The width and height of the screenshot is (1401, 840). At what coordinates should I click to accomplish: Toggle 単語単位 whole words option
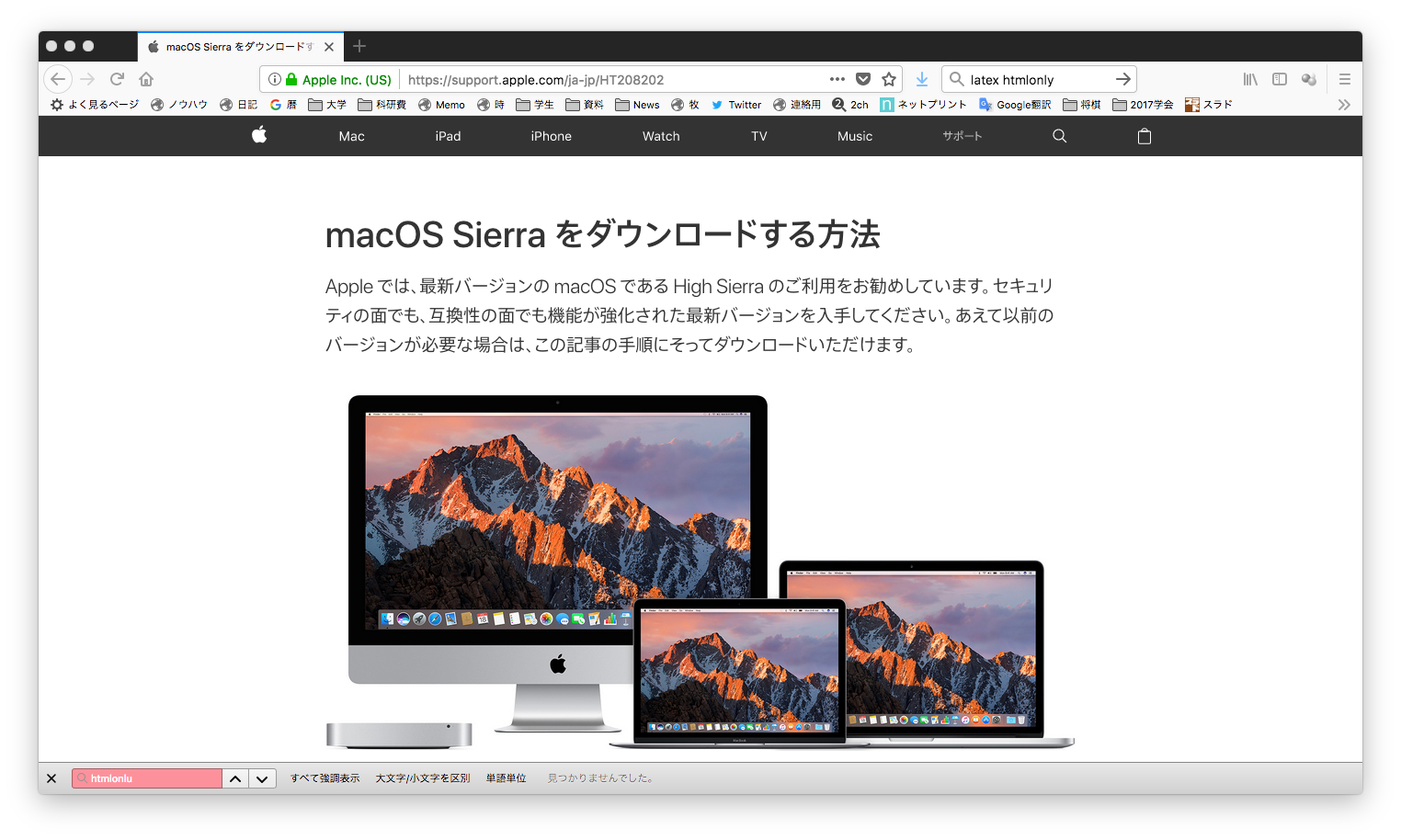[x=507, y=778]
